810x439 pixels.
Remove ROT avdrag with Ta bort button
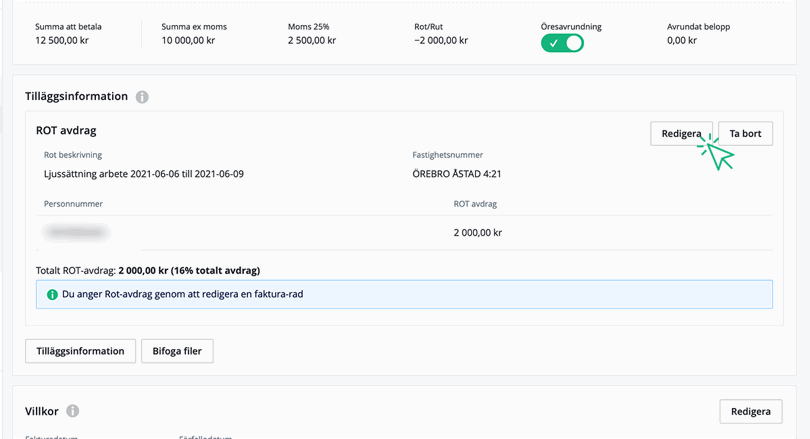[x=745, y=134]
